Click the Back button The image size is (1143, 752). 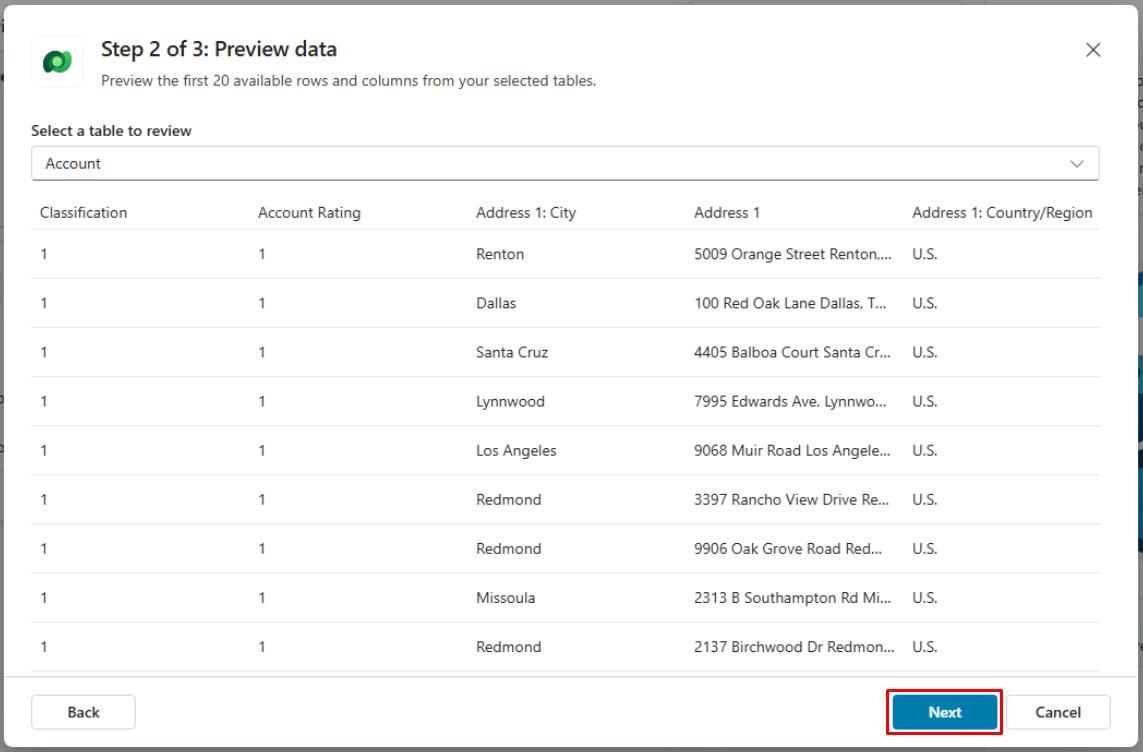tap(83, 711)
